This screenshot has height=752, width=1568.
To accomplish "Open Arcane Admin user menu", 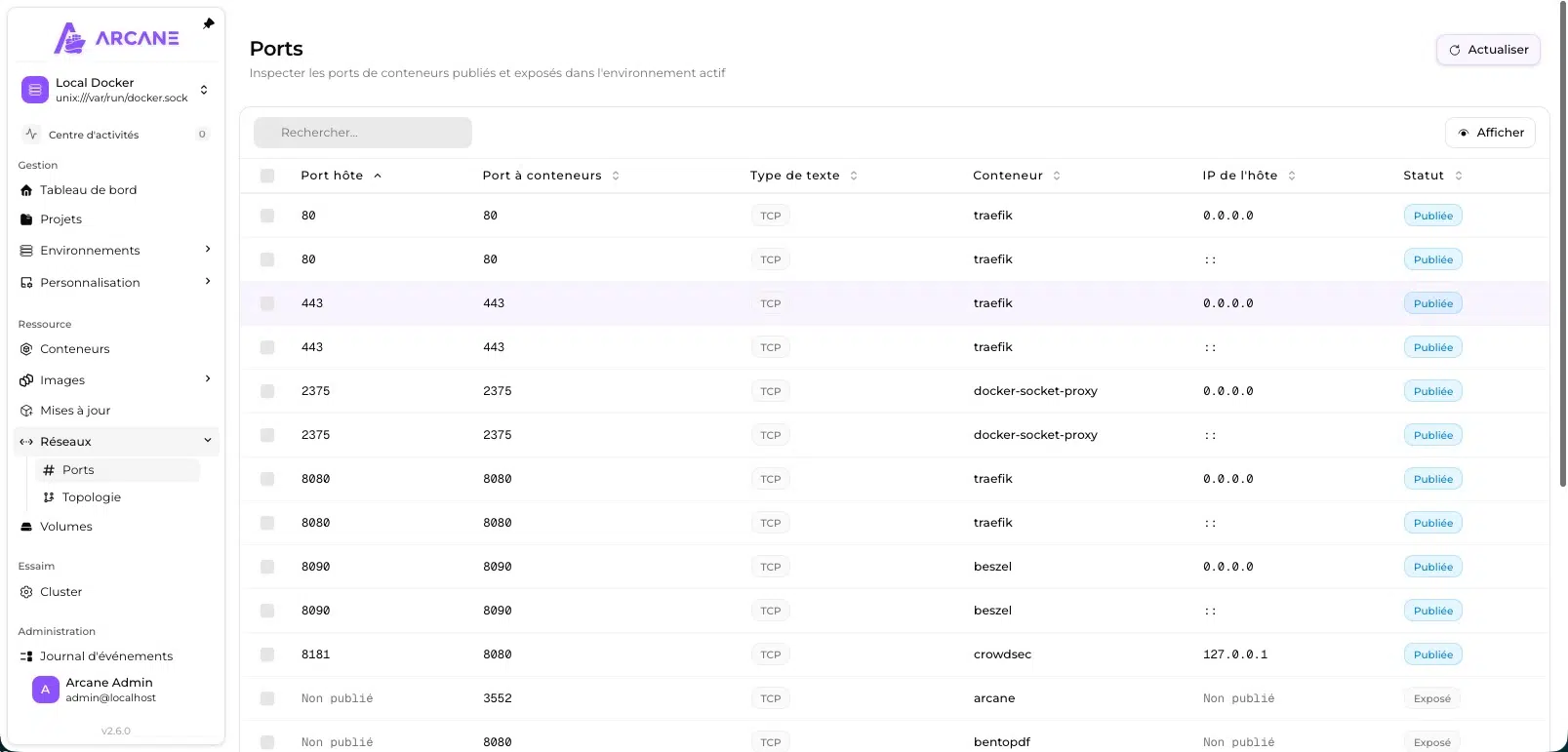I will (x=116, y=690).
